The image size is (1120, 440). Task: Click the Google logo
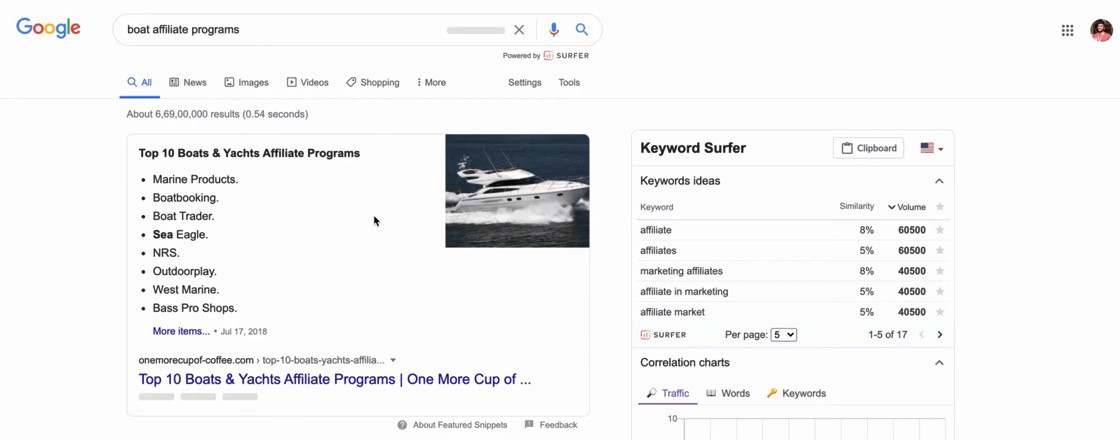coord(48,29)
